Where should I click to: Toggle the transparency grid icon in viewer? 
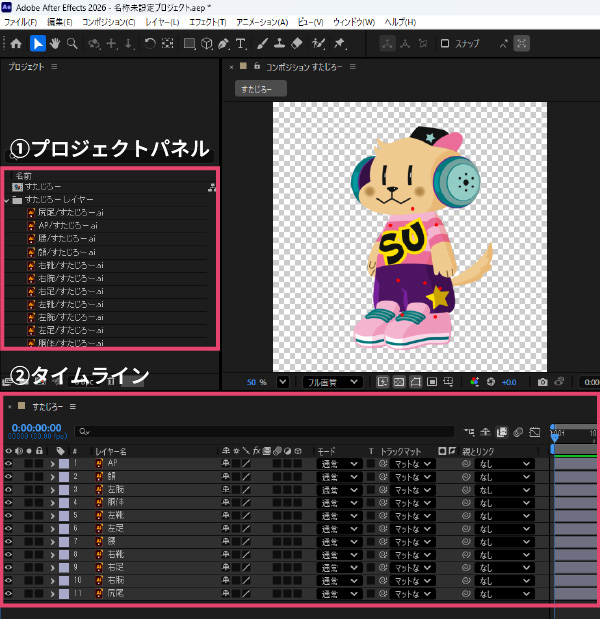[399, 382]
